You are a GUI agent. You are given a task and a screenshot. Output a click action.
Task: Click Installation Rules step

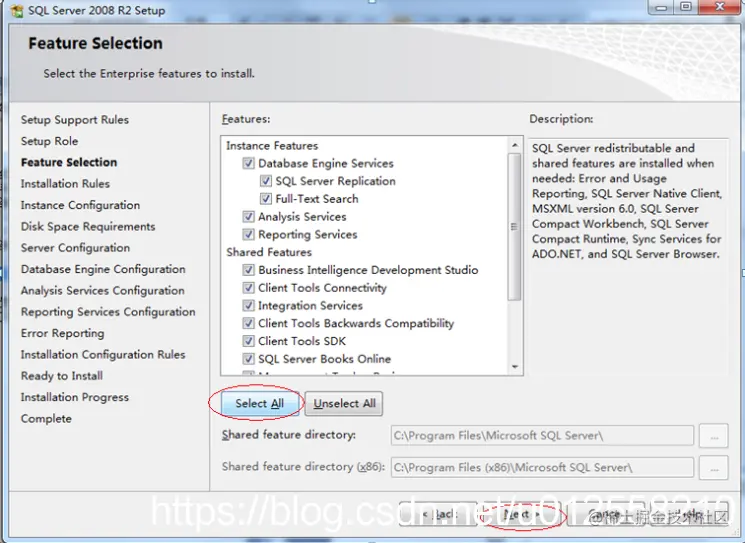tap(65, 184)
